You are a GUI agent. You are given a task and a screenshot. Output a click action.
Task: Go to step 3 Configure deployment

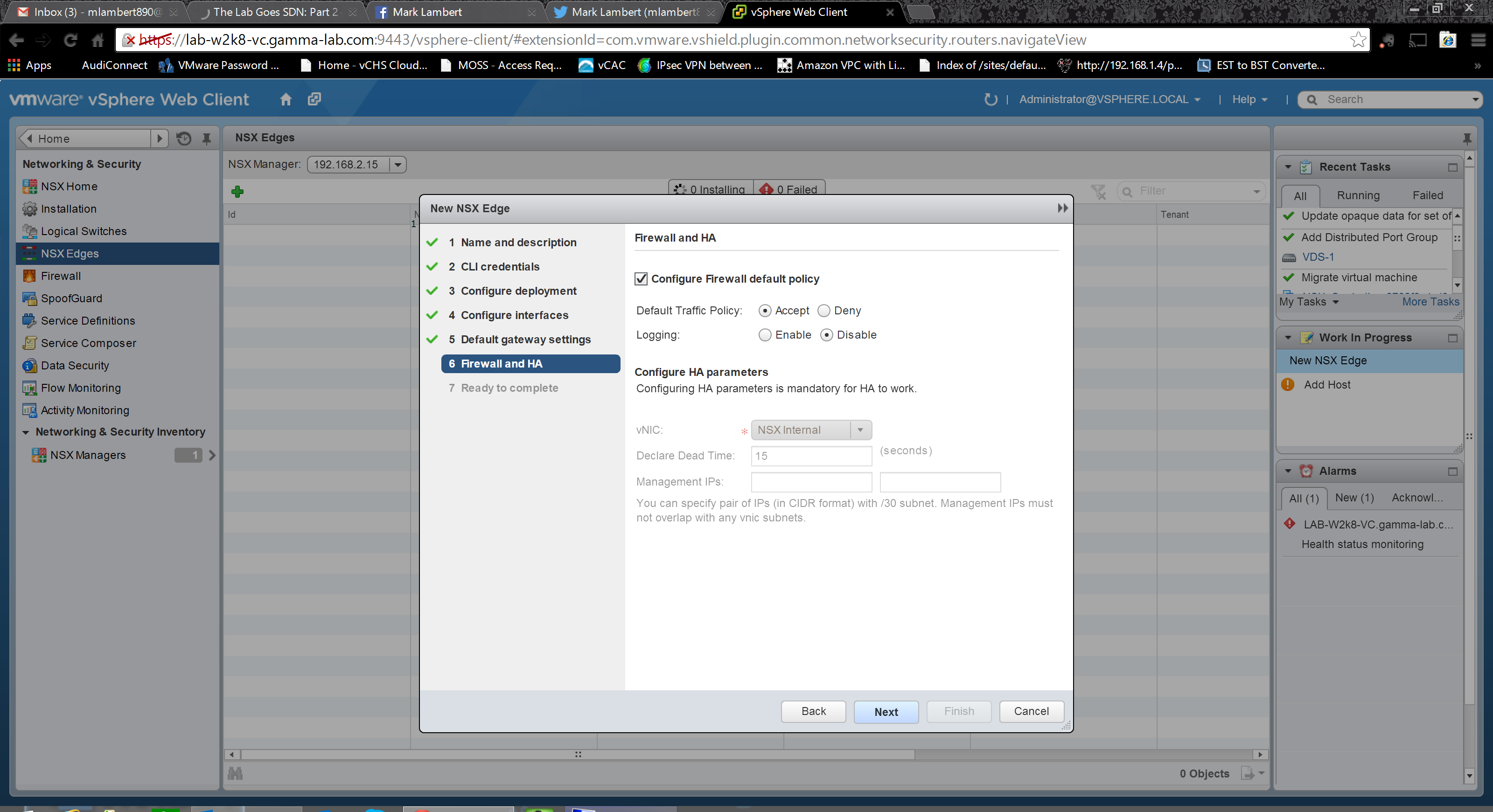pos(518,291)
